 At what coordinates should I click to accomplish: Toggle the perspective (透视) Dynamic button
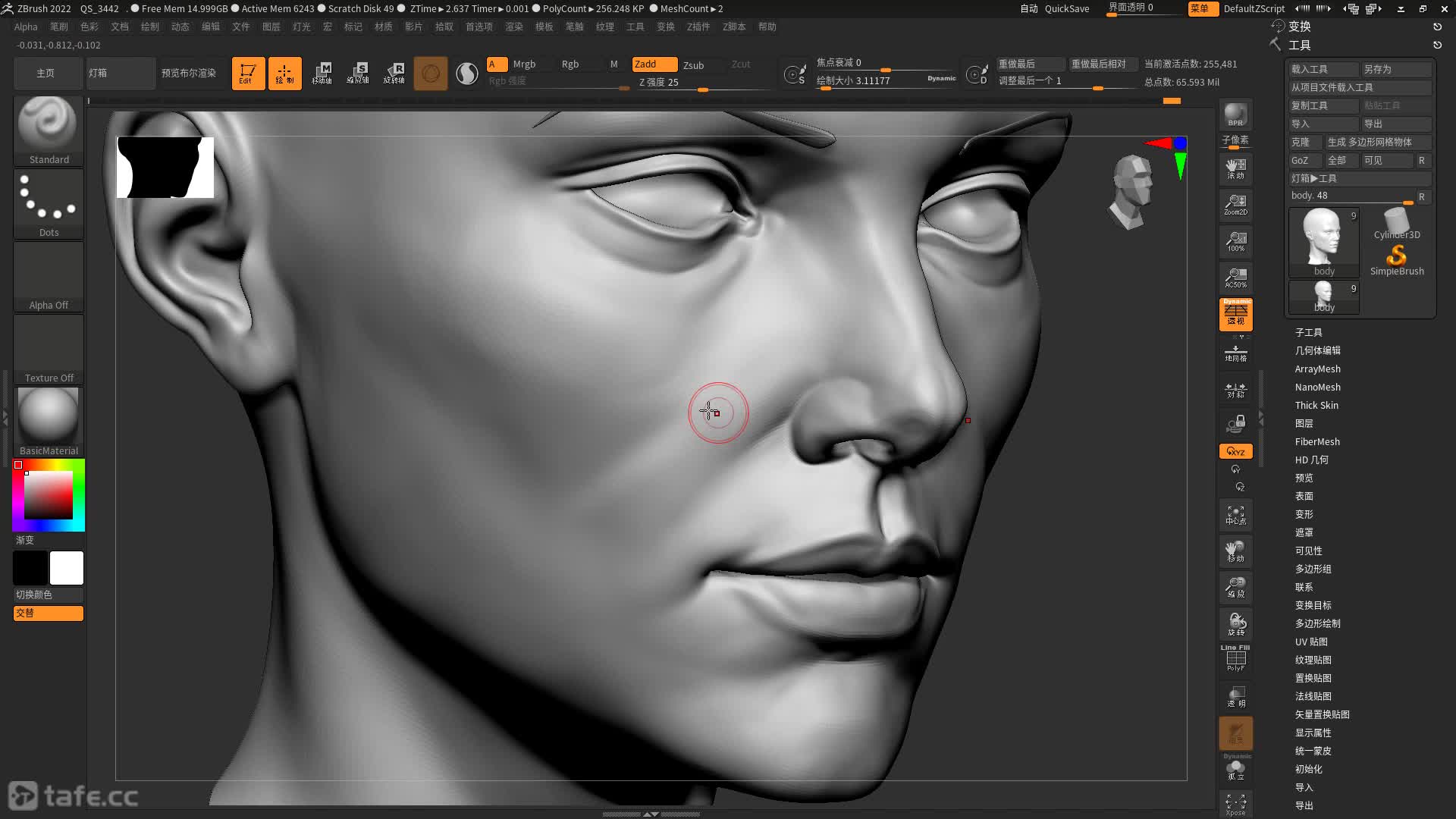coord(1235,314)
